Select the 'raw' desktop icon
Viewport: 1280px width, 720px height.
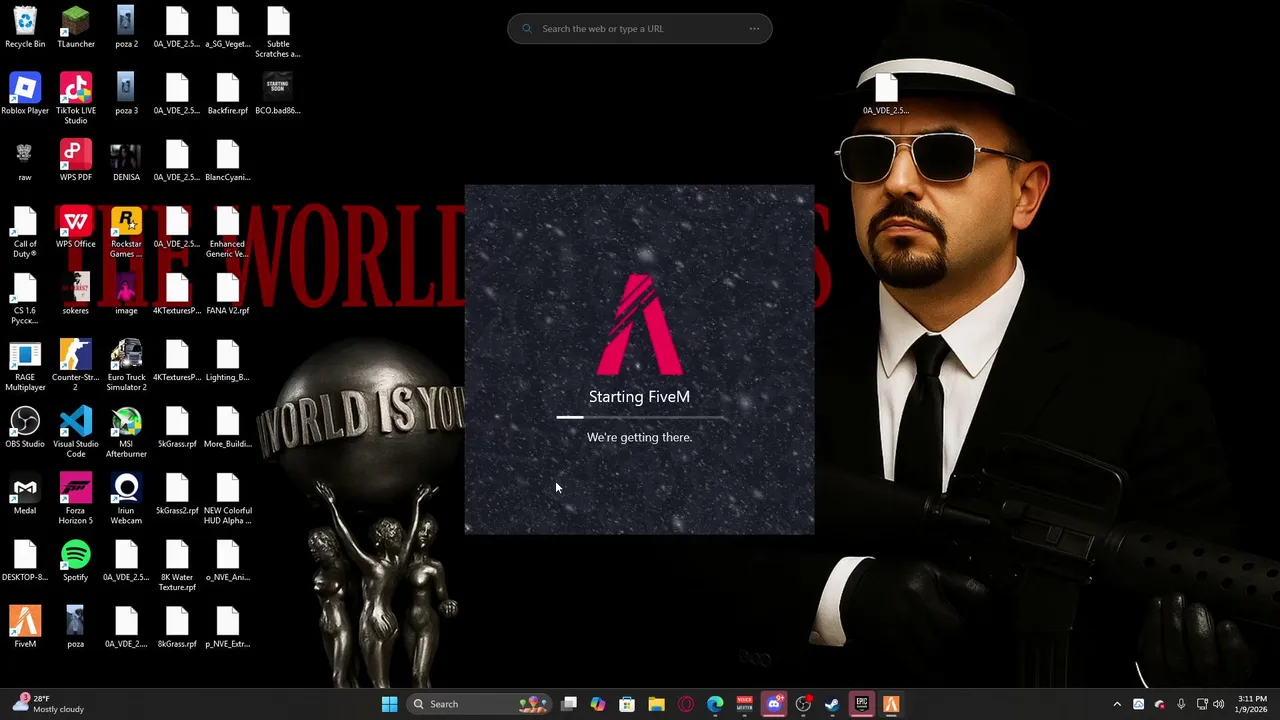25,161
